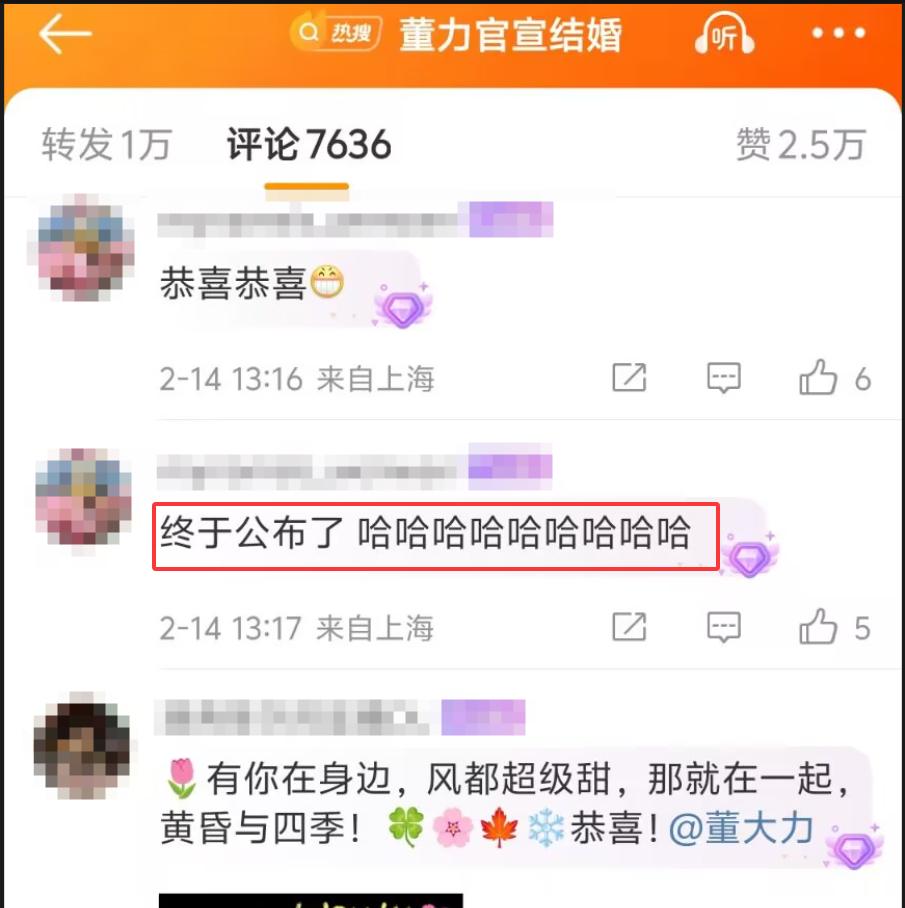The height and width of the screenshot is (908, 905).
Task: Open the three-dot more menu
Action: point(838,34)
